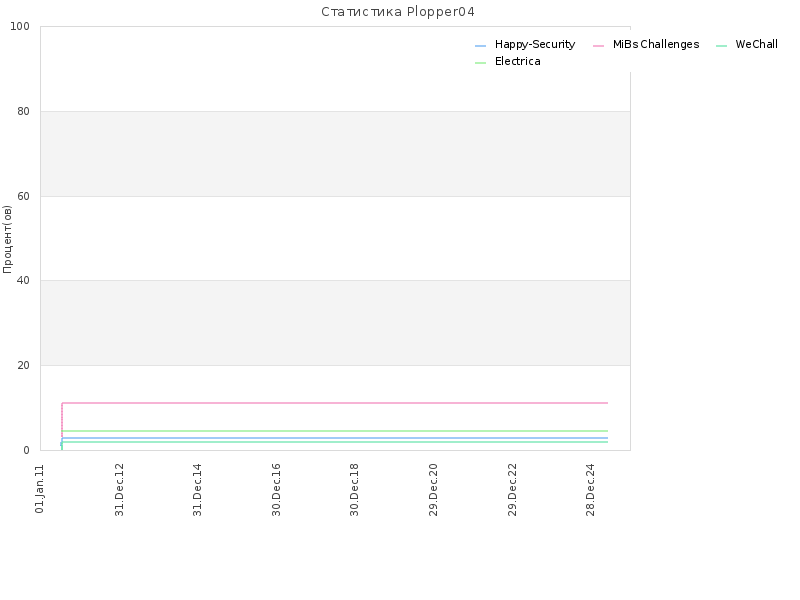Click the Electrica legend label
The width and height of the screenshot is (800, 600).
tap(517, 61)
